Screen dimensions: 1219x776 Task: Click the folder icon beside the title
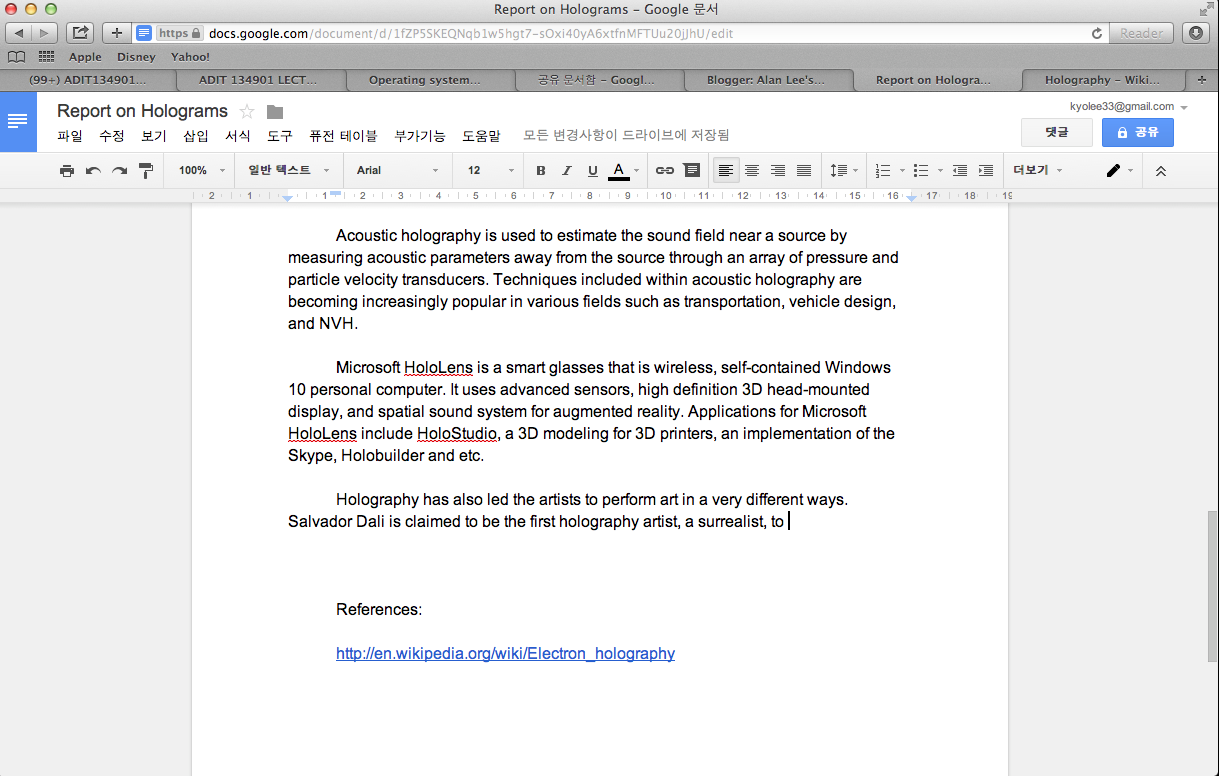pyautogui.click(x=275, y=112)
